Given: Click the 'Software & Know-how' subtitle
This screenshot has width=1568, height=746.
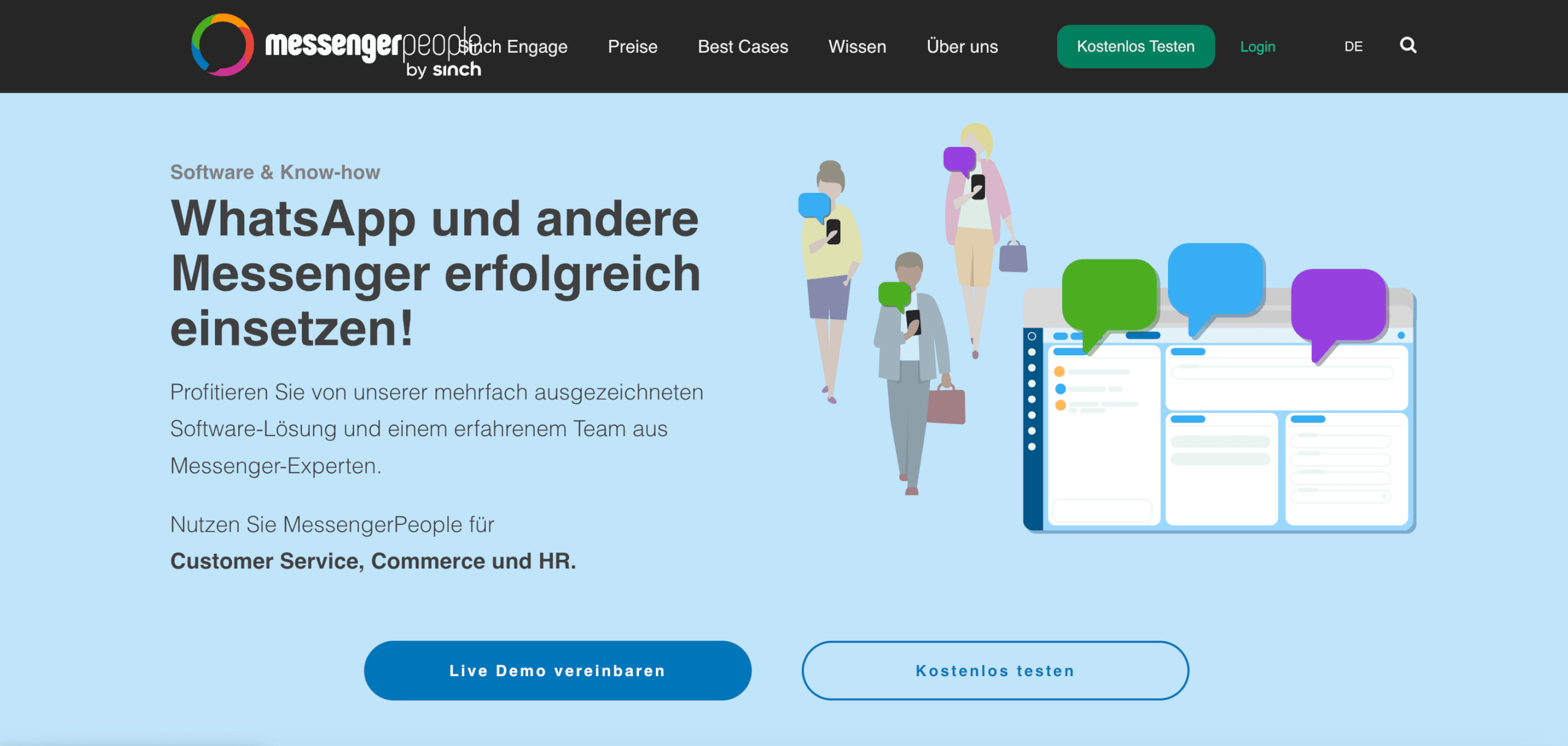Looking at the screenshot, I should pyautogui.click(x=275, y=172).
